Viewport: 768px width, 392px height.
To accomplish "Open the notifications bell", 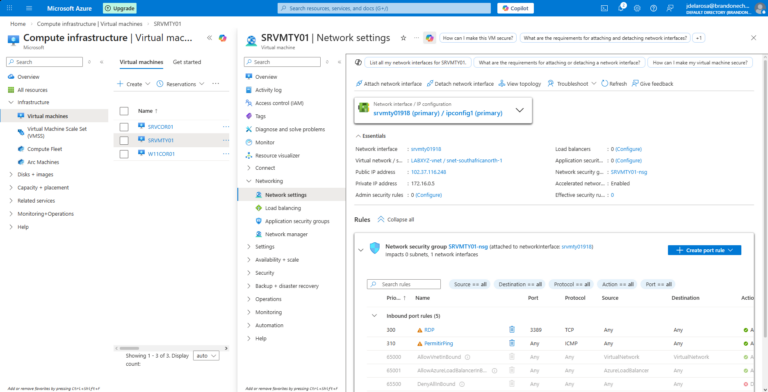I will click(x=621, y=8).
